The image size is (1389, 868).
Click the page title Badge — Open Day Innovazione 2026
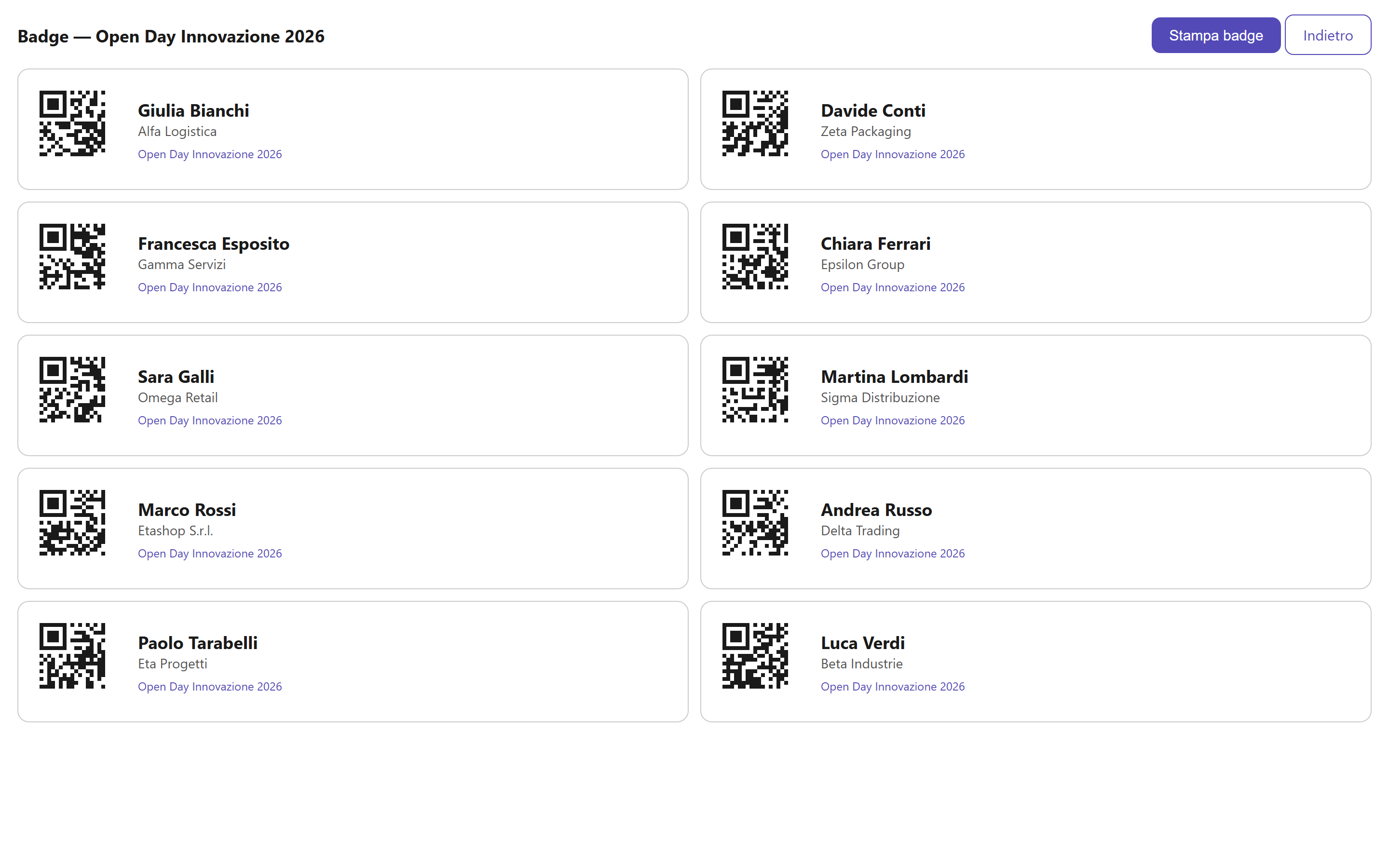[x=171, y=36]
